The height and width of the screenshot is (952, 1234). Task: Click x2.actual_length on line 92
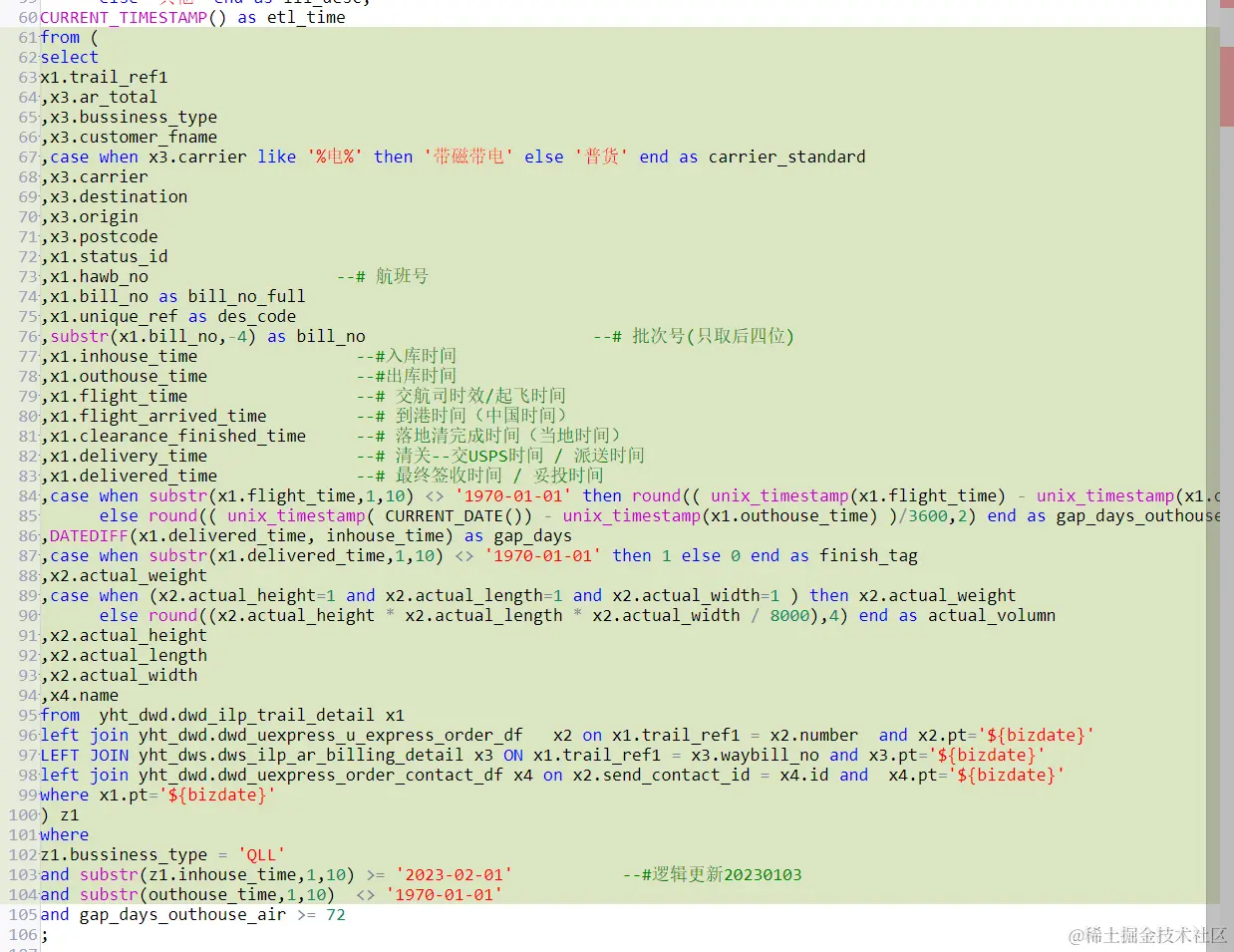click(x=129, y=655)
